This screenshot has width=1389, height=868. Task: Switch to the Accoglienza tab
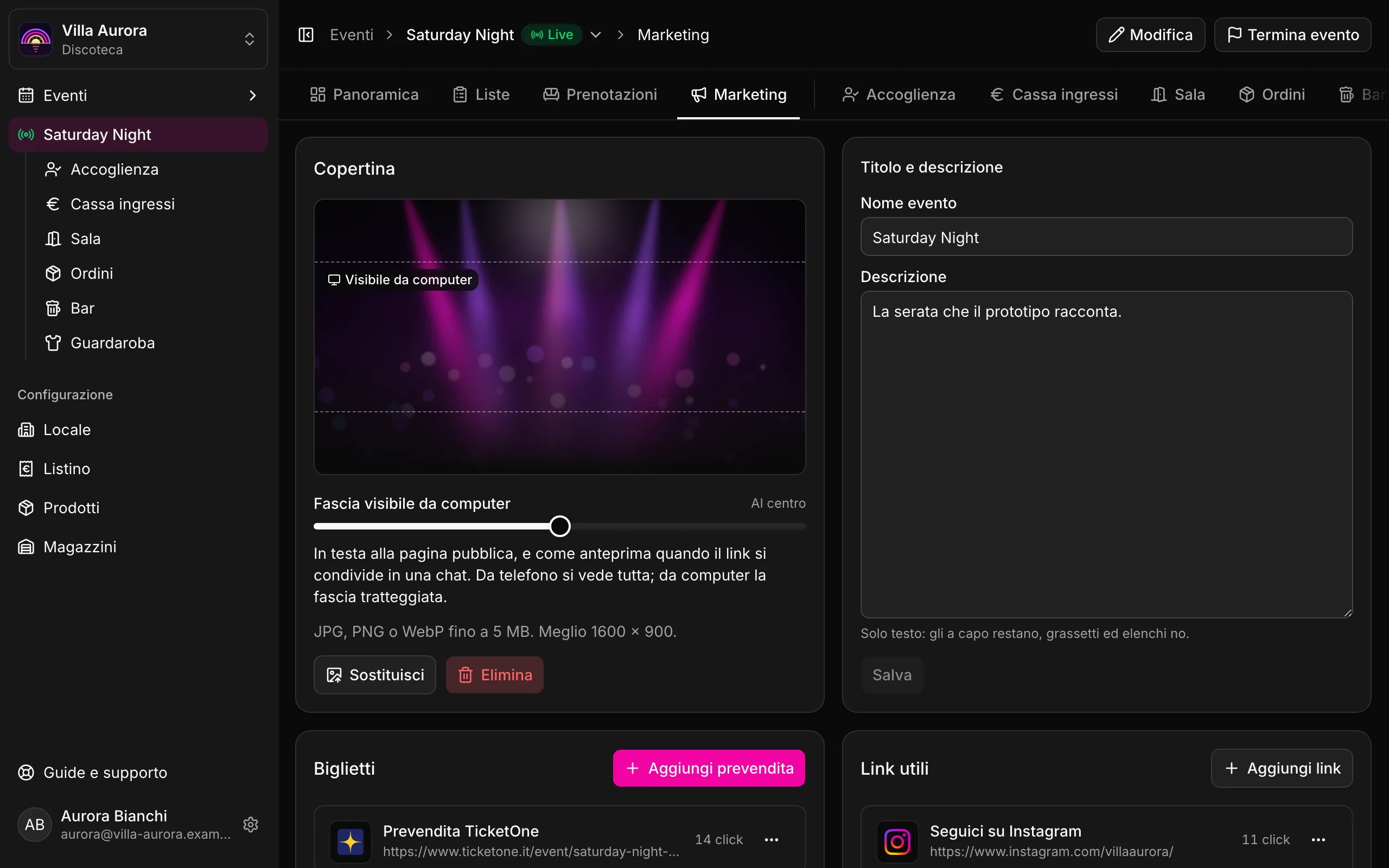tap(899, 95)
